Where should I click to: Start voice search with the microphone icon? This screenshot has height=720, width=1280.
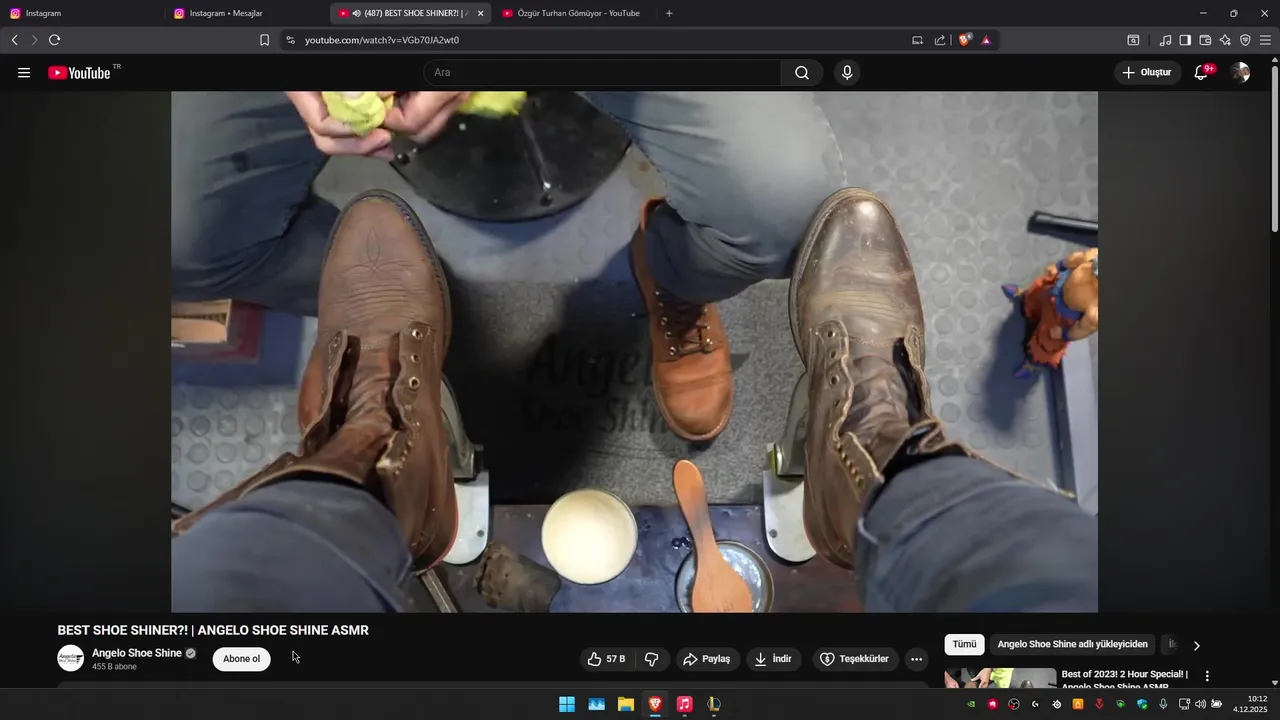tap(847, 73)
